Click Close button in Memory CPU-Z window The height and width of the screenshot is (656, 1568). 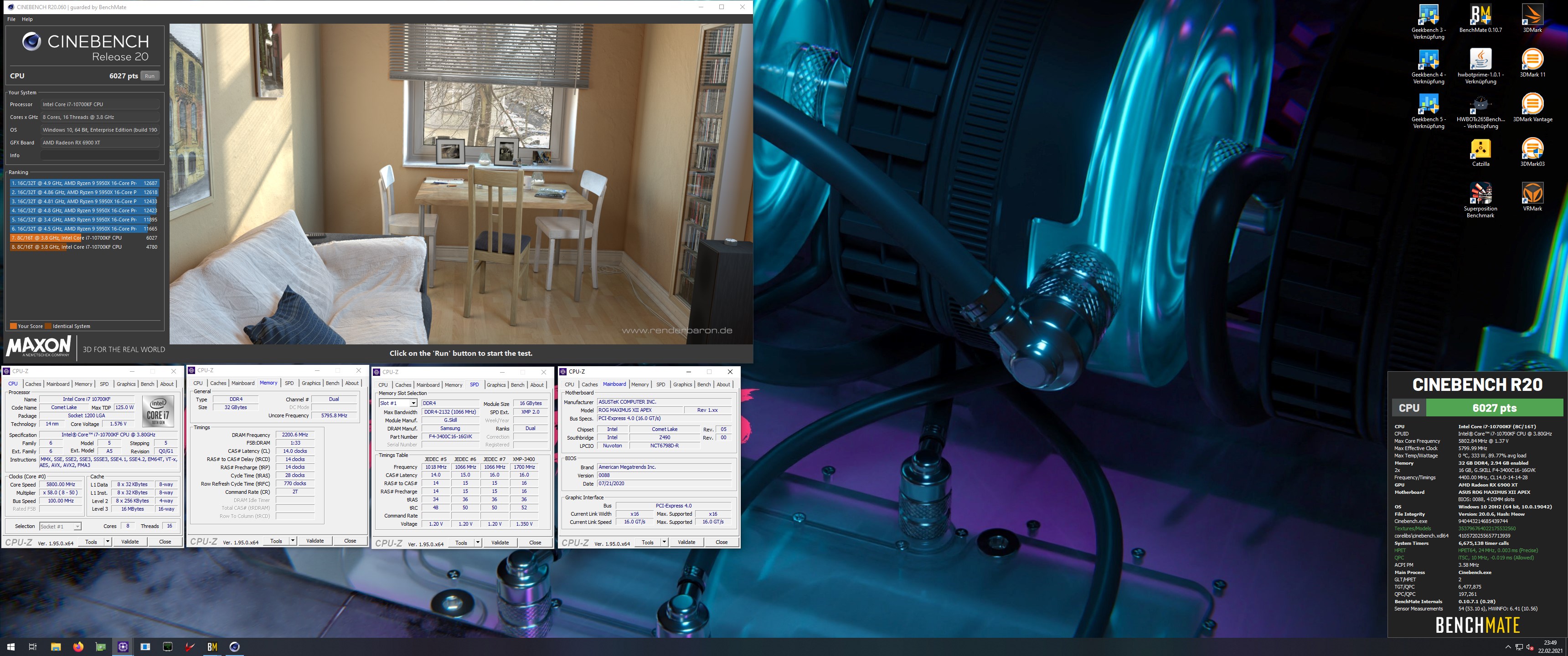tap(350, 540)
